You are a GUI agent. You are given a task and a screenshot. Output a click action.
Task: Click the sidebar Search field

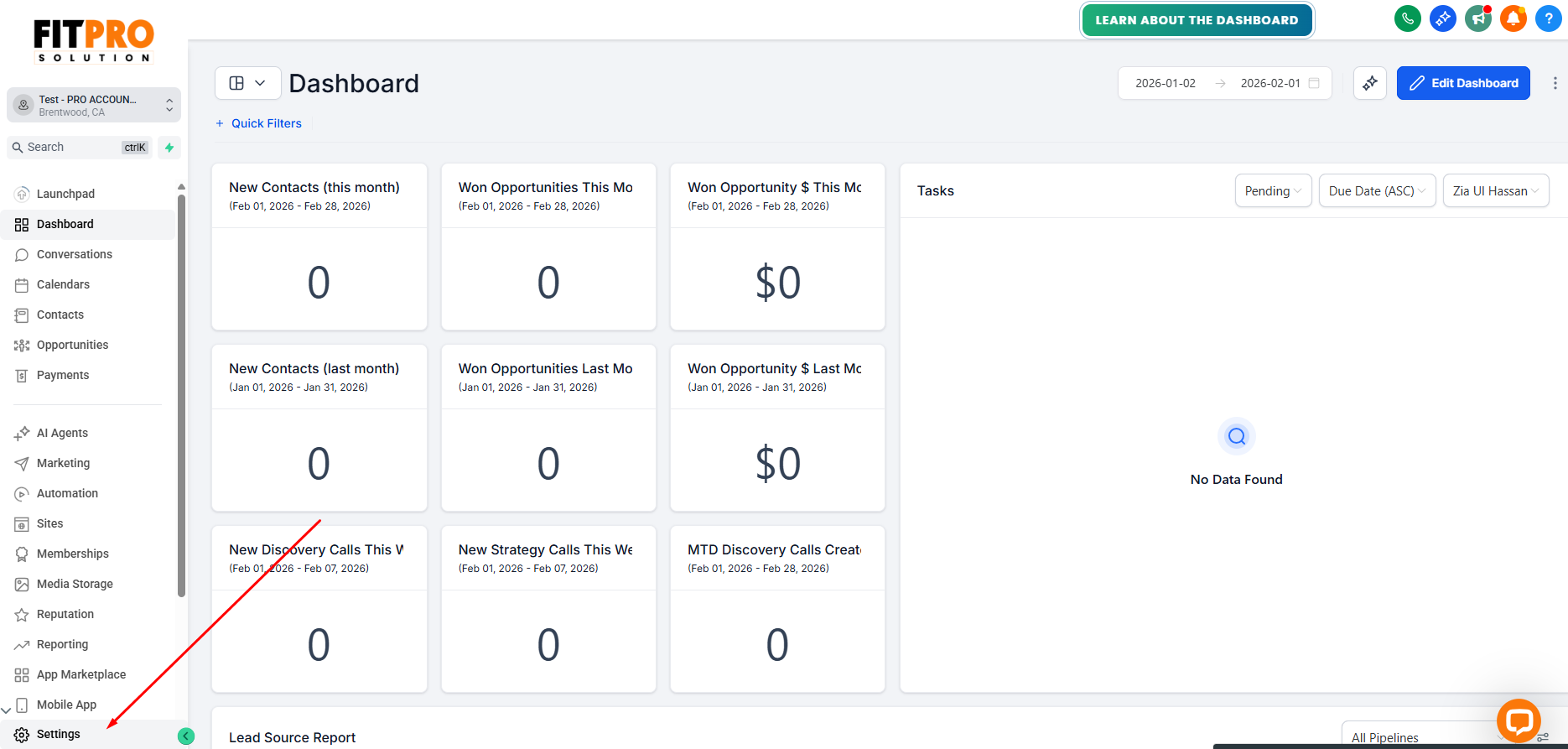(x=80, y=148)
